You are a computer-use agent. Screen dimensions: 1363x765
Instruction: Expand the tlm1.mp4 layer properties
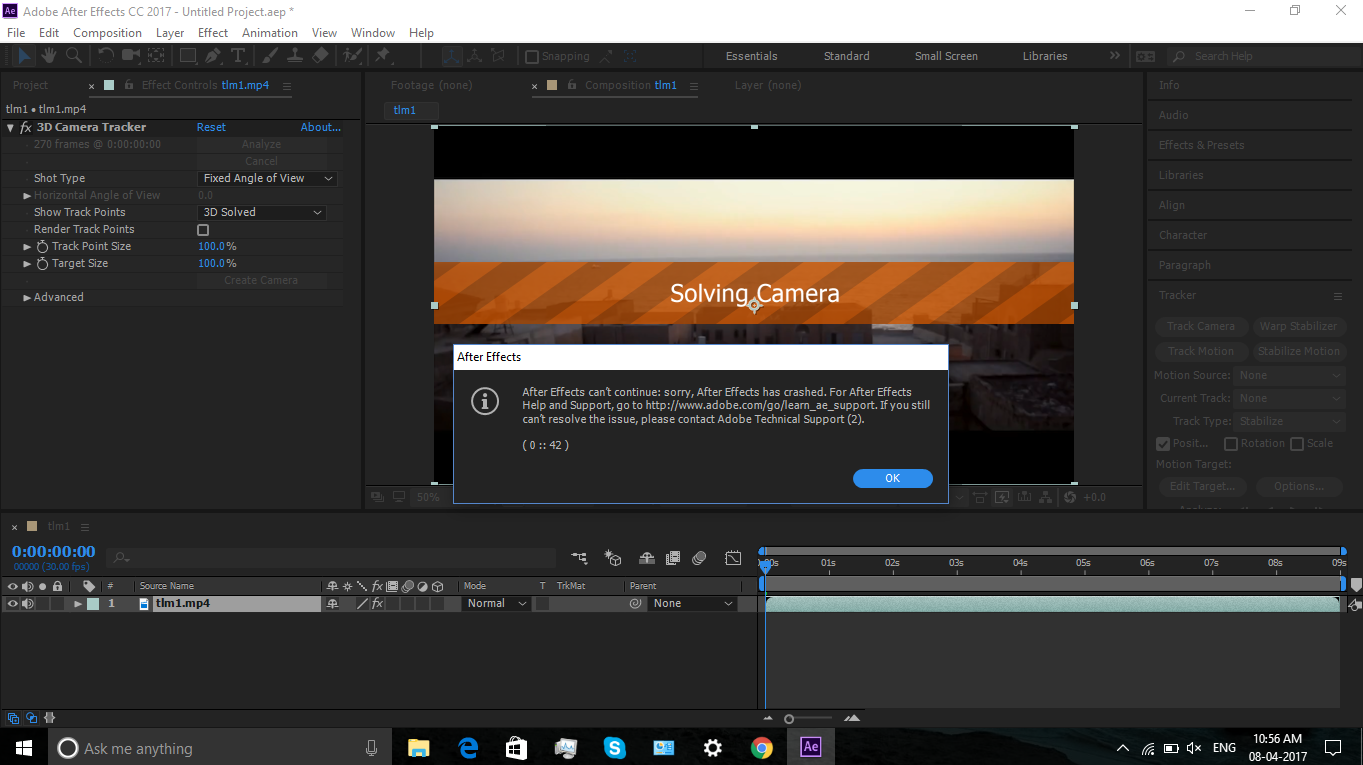(x=78, y=604)
